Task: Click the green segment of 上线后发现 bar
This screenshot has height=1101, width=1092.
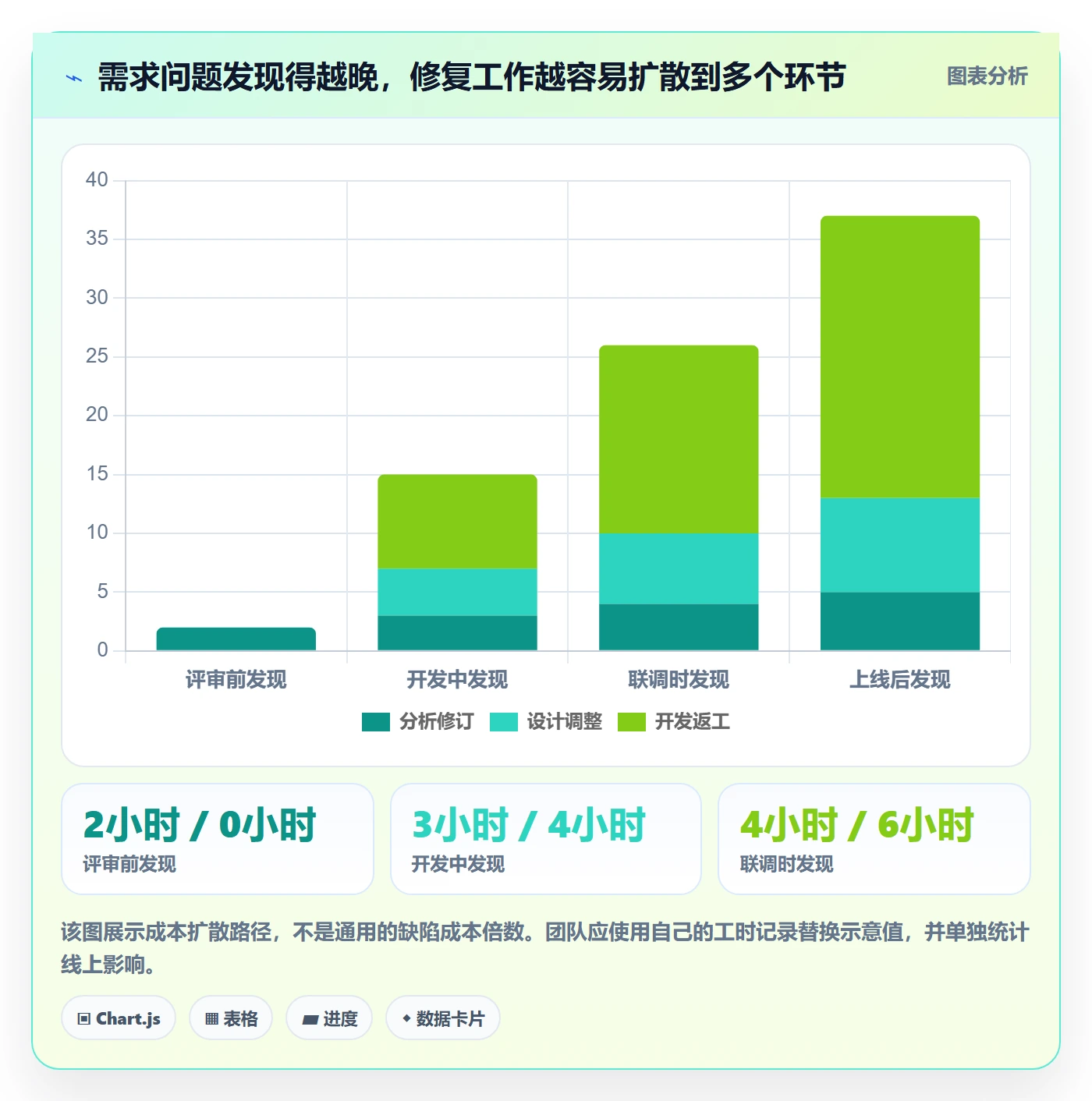Action: tap(900, 357)
